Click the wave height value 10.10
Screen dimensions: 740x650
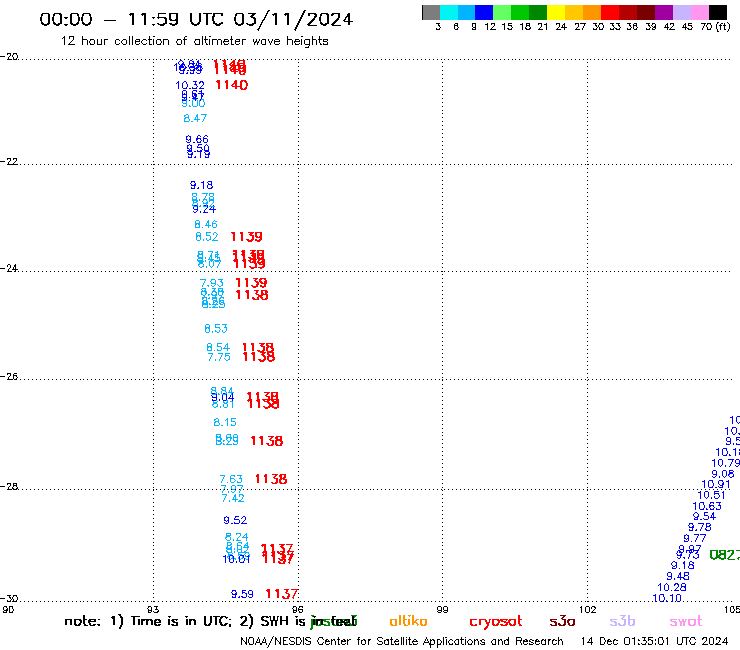pos(667,598)
